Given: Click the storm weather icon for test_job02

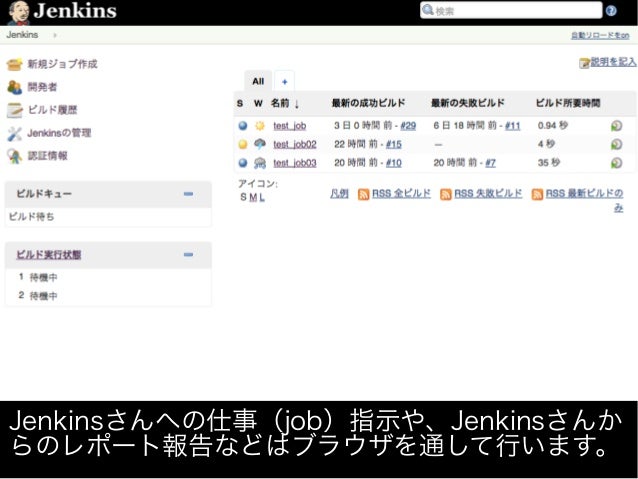Looking at the screenshot, I should point(260,144).
